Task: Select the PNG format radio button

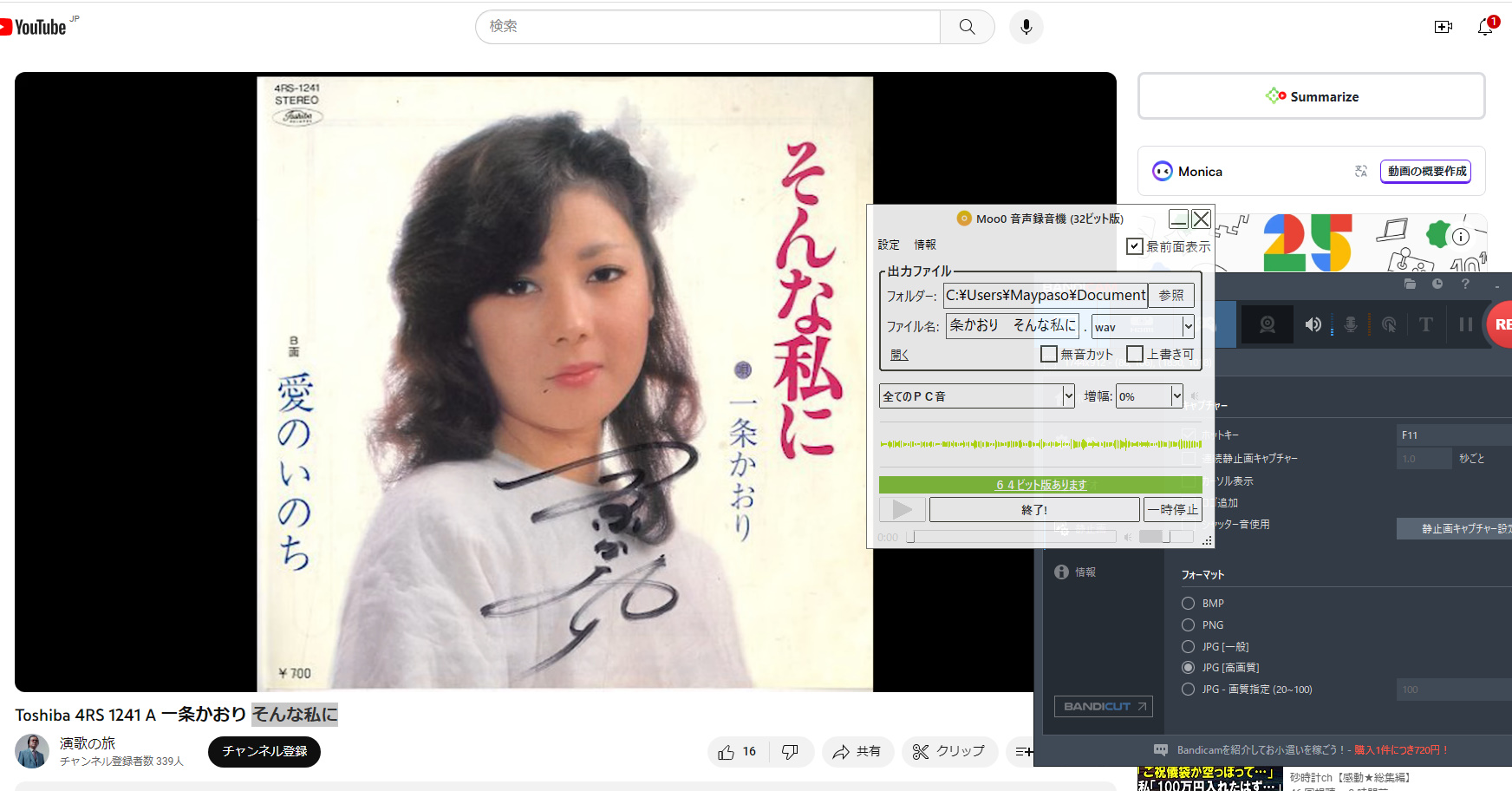Action: (x=1188, y=624)
